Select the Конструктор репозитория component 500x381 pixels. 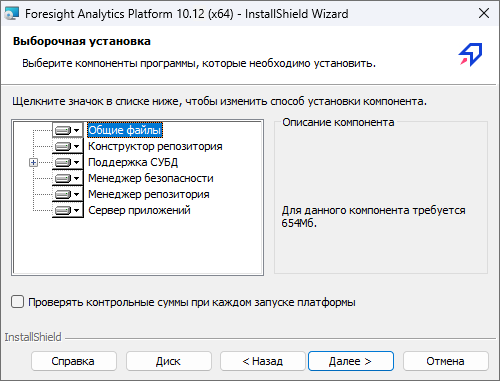(155, 146)
